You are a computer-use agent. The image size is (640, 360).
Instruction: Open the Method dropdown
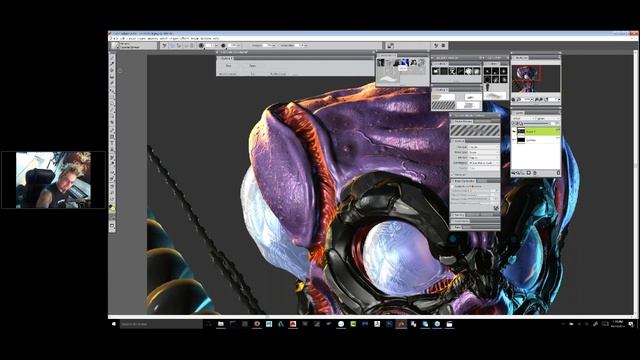(484, 158)
